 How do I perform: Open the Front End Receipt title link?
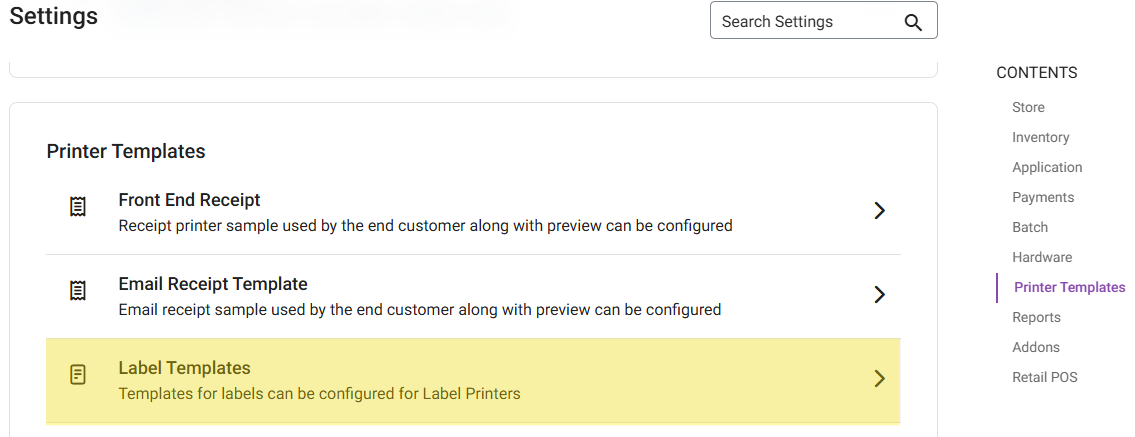point(189,200)
